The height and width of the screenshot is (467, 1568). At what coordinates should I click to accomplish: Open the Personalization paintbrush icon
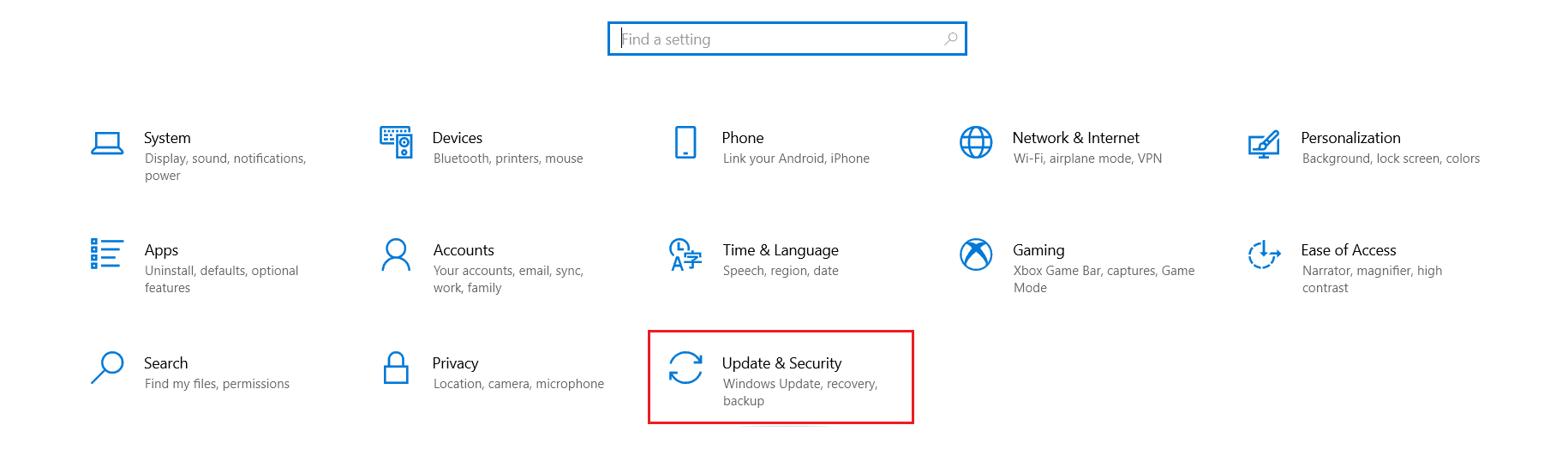(x=1264, y=144)
